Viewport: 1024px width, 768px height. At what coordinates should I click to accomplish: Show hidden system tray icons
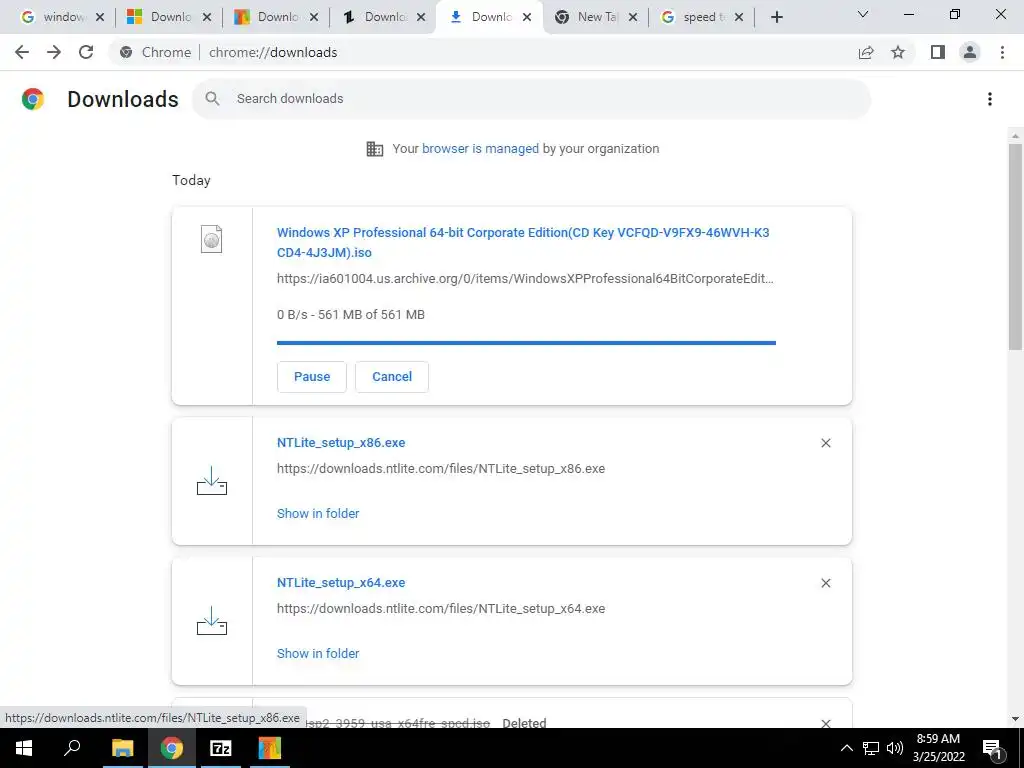click(x=846, y=748)
